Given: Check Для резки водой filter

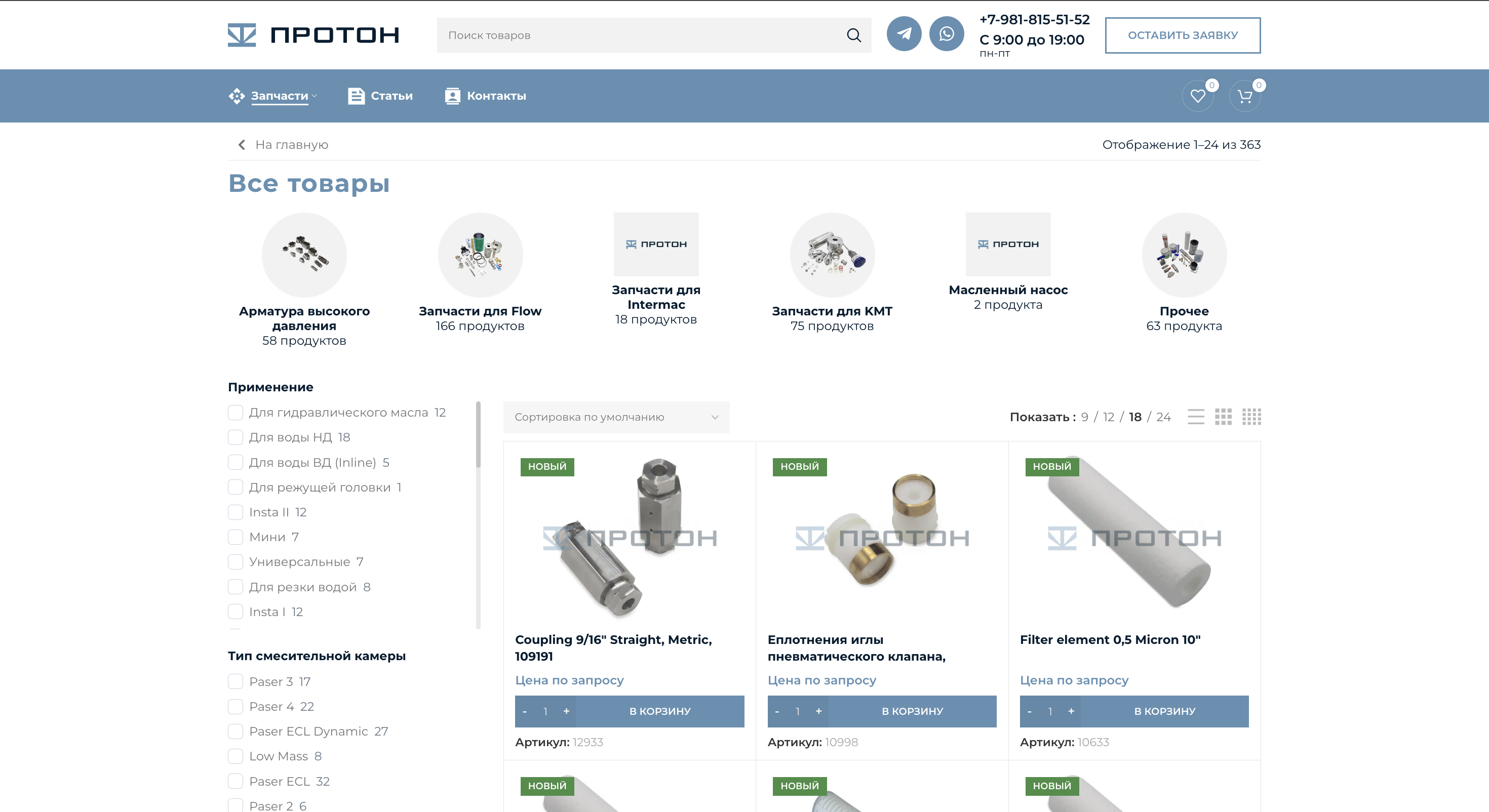Looking at the screenshot, I should (236, 587).
